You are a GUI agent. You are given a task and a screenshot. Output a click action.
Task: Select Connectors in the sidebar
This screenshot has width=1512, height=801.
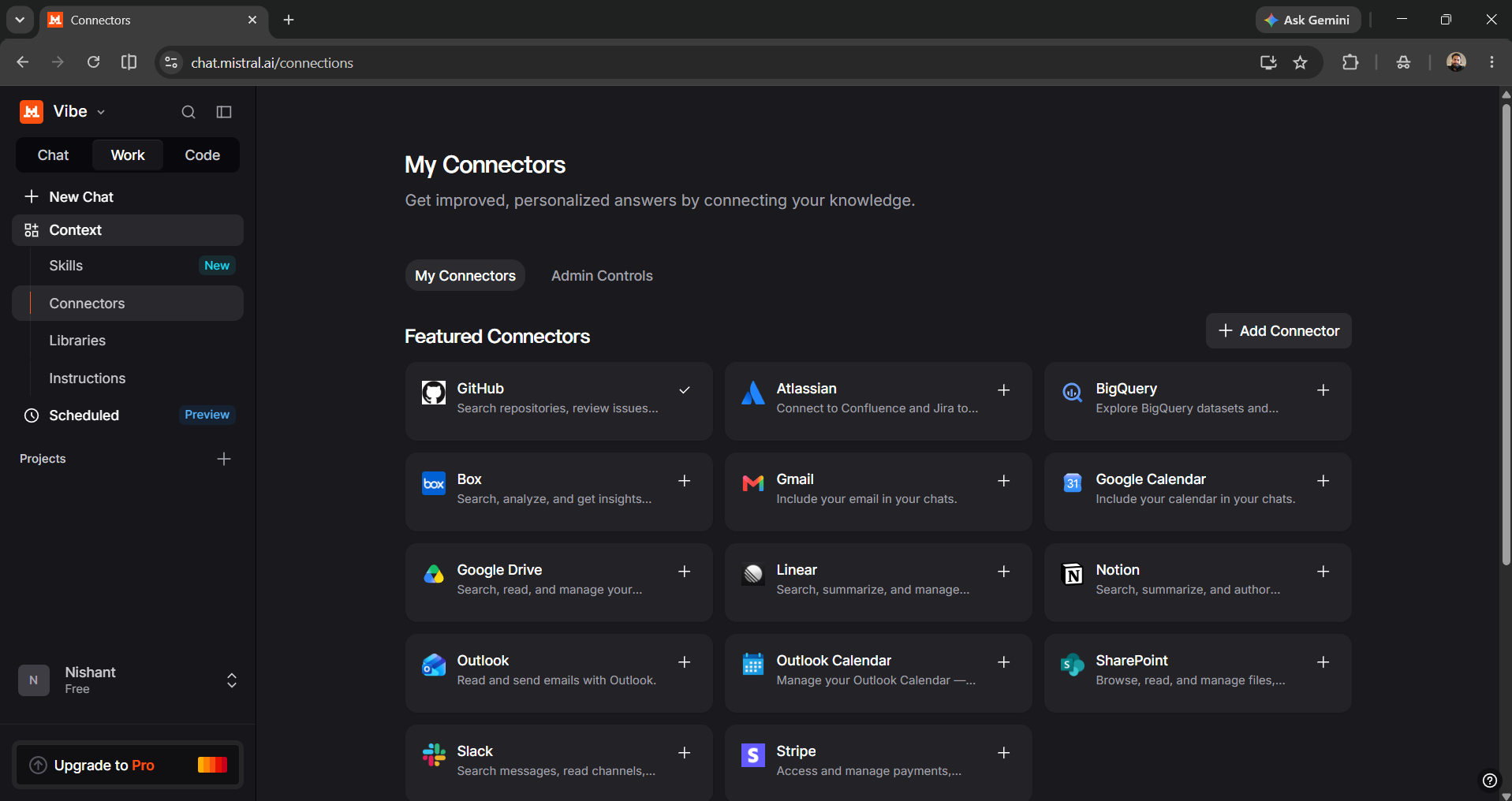coord(128,304)
